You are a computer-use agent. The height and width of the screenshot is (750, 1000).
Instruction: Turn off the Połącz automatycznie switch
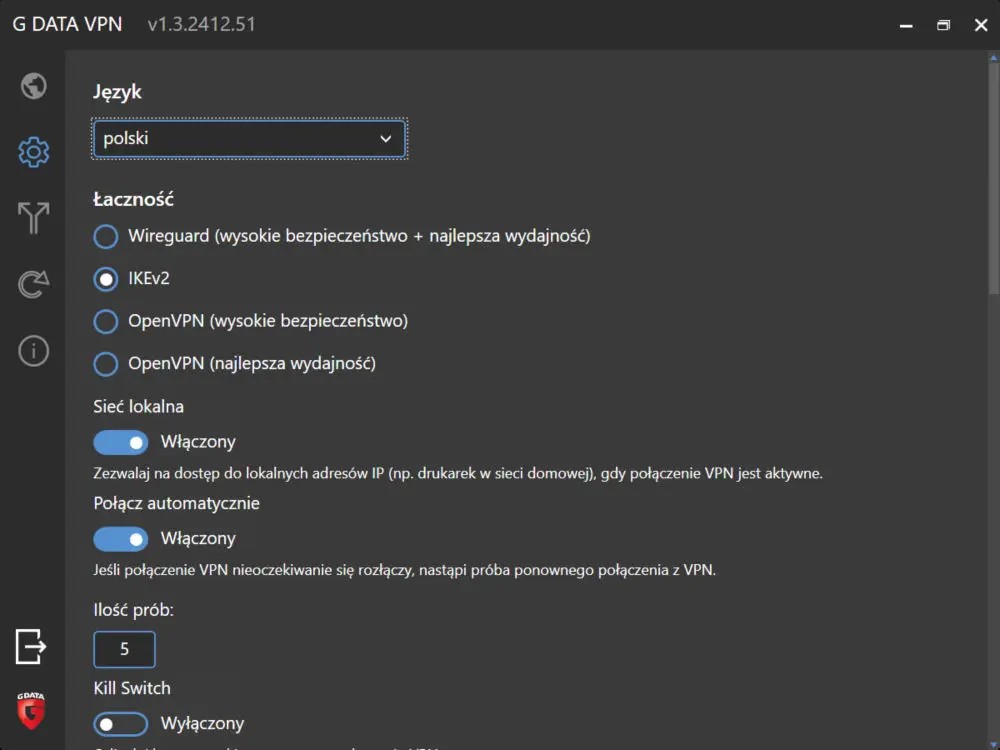click(x=121, y=539)
